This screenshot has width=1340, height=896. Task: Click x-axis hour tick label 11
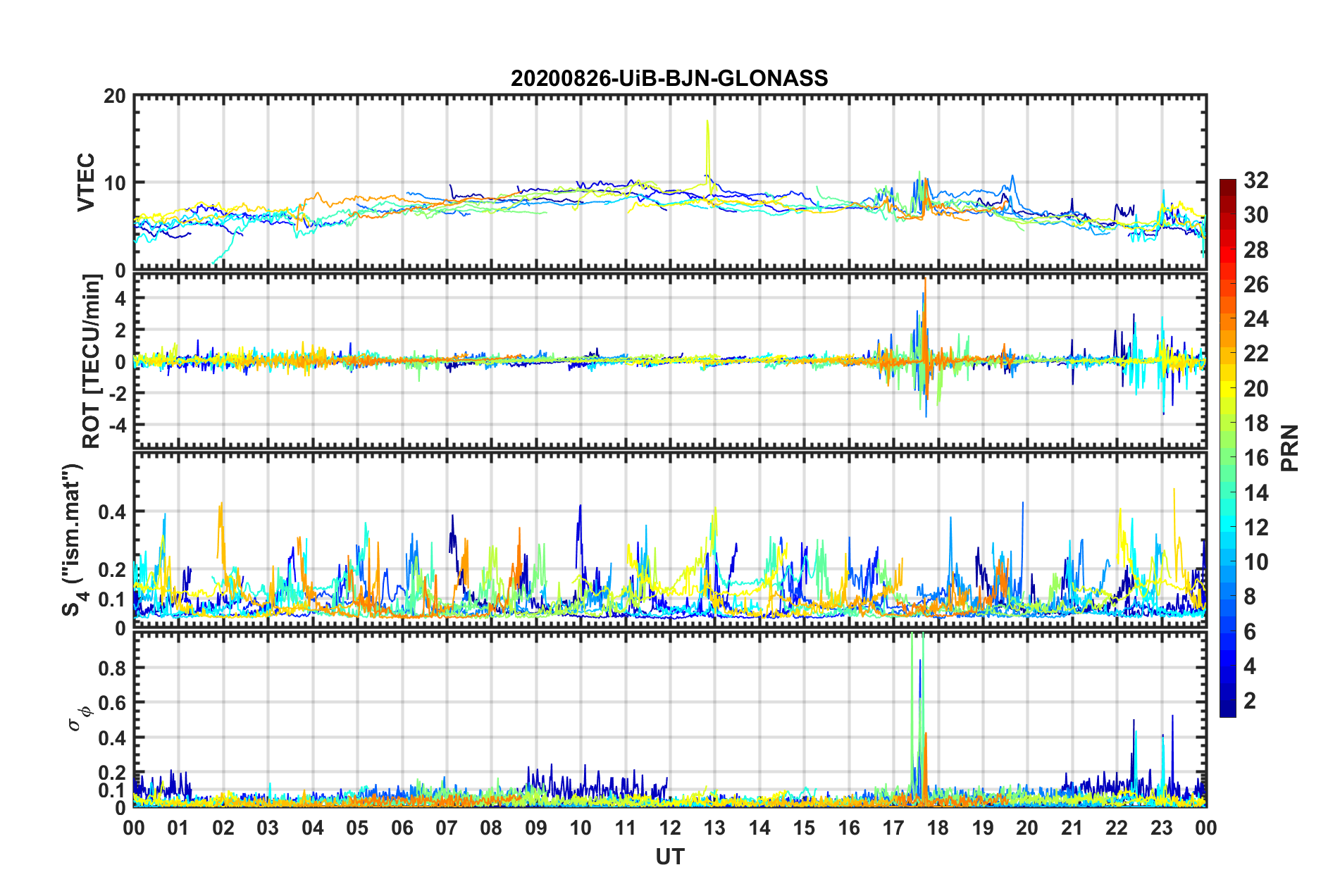626,828
